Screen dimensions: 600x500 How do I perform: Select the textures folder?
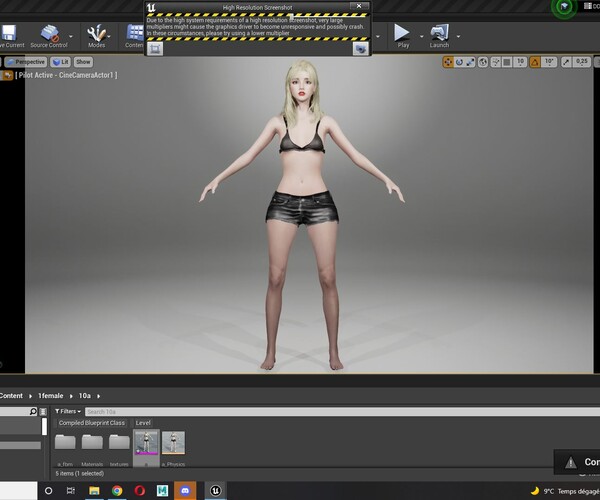point(119,450)
